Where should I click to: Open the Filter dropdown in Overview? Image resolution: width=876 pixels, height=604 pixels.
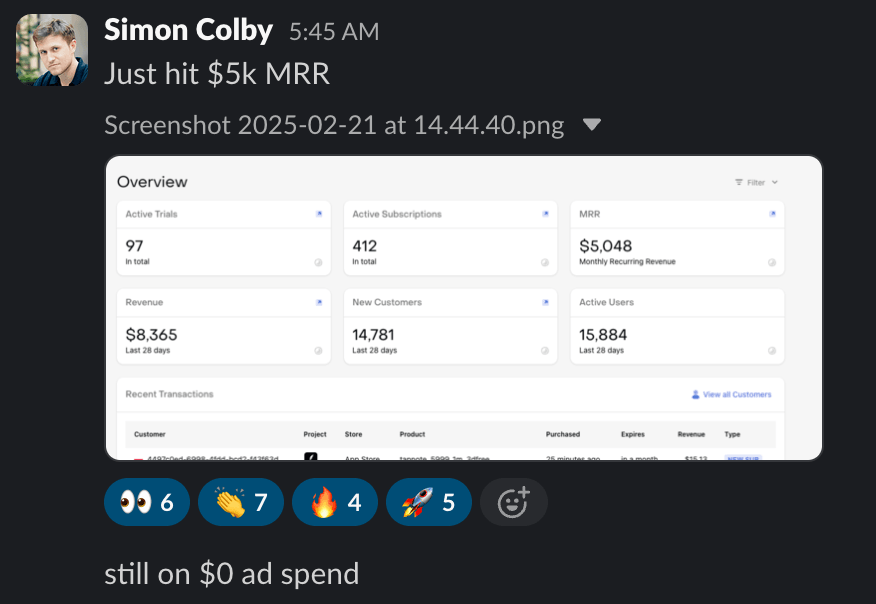tap(756, 183)
